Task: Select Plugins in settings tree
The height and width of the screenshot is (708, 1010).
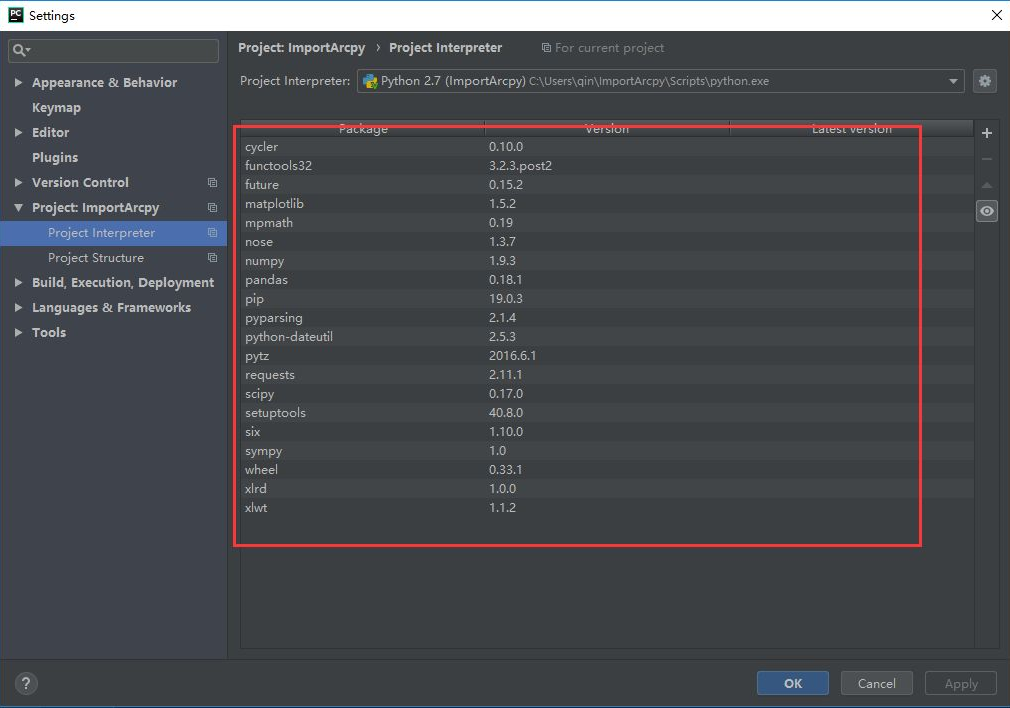Action: 55,157
